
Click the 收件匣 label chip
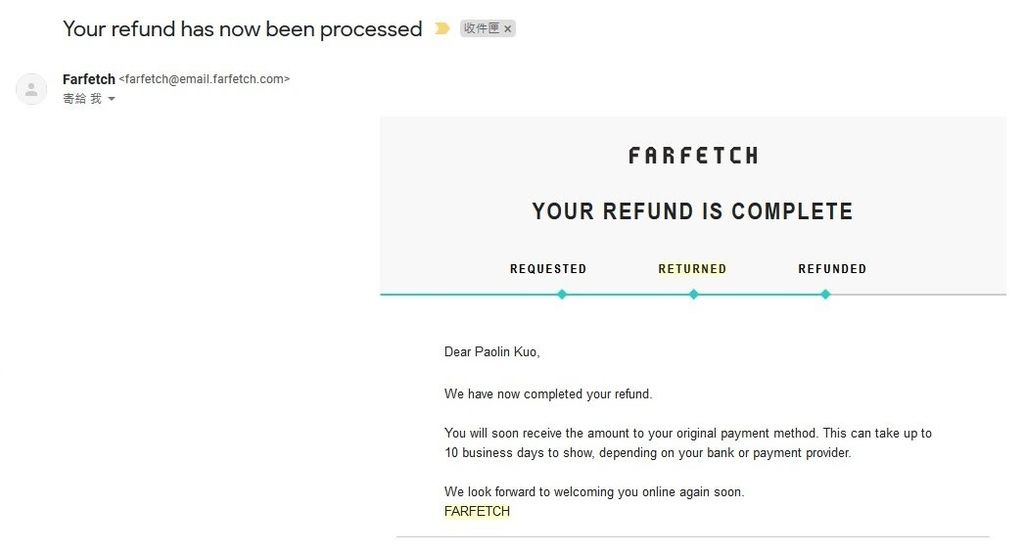pyautogui.click(x=487, y=29)
